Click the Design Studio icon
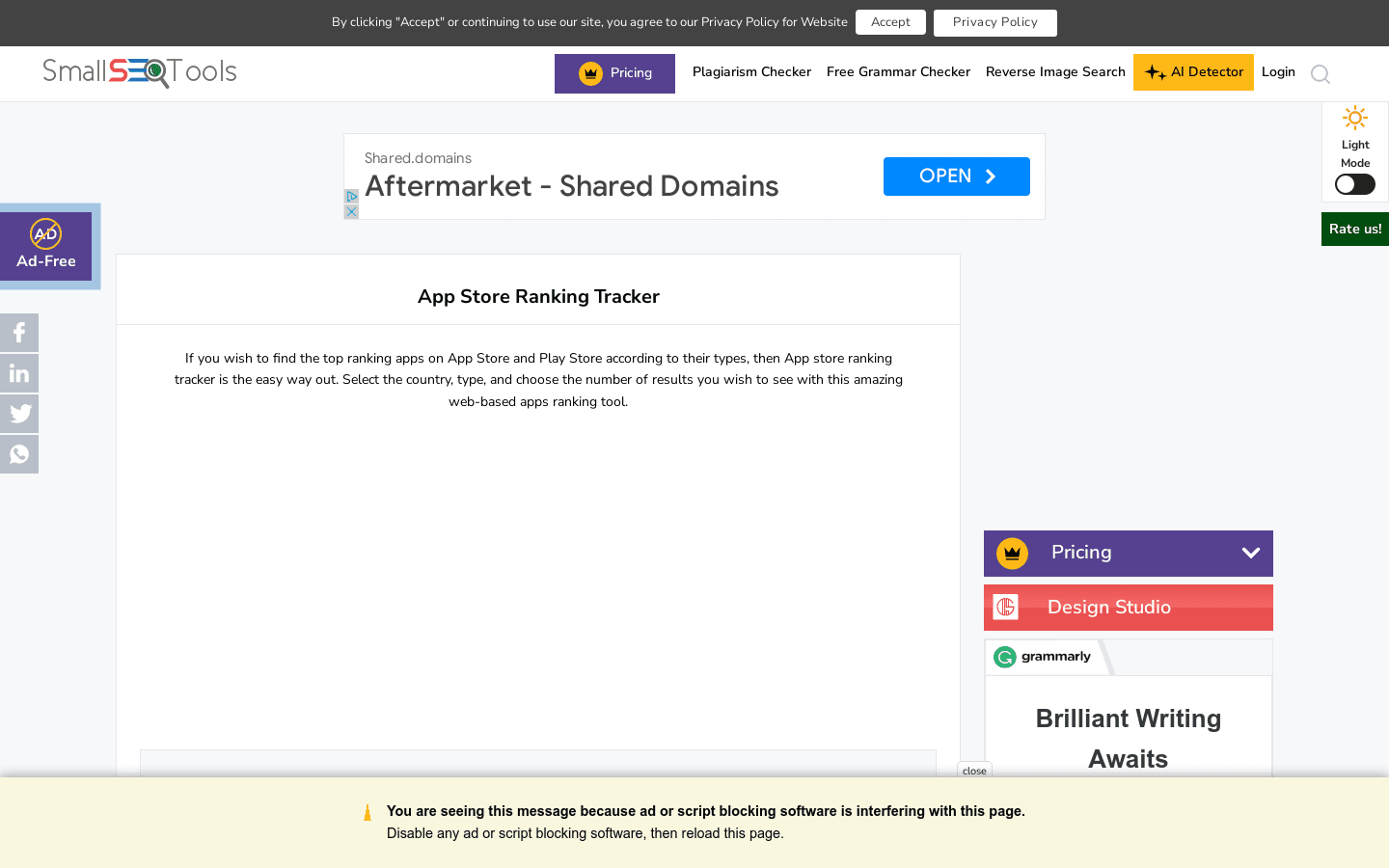 [x=1005, y=607]
